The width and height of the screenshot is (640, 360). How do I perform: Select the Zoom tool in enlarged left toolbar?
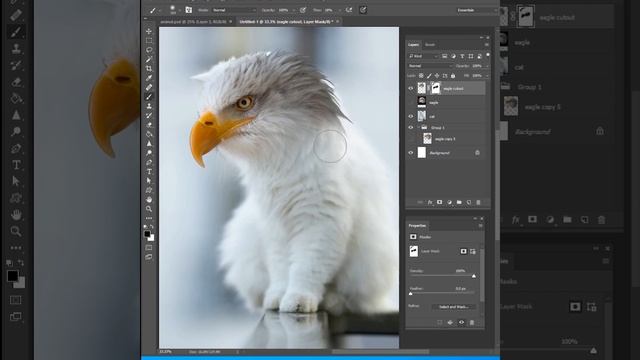[16, 231]
